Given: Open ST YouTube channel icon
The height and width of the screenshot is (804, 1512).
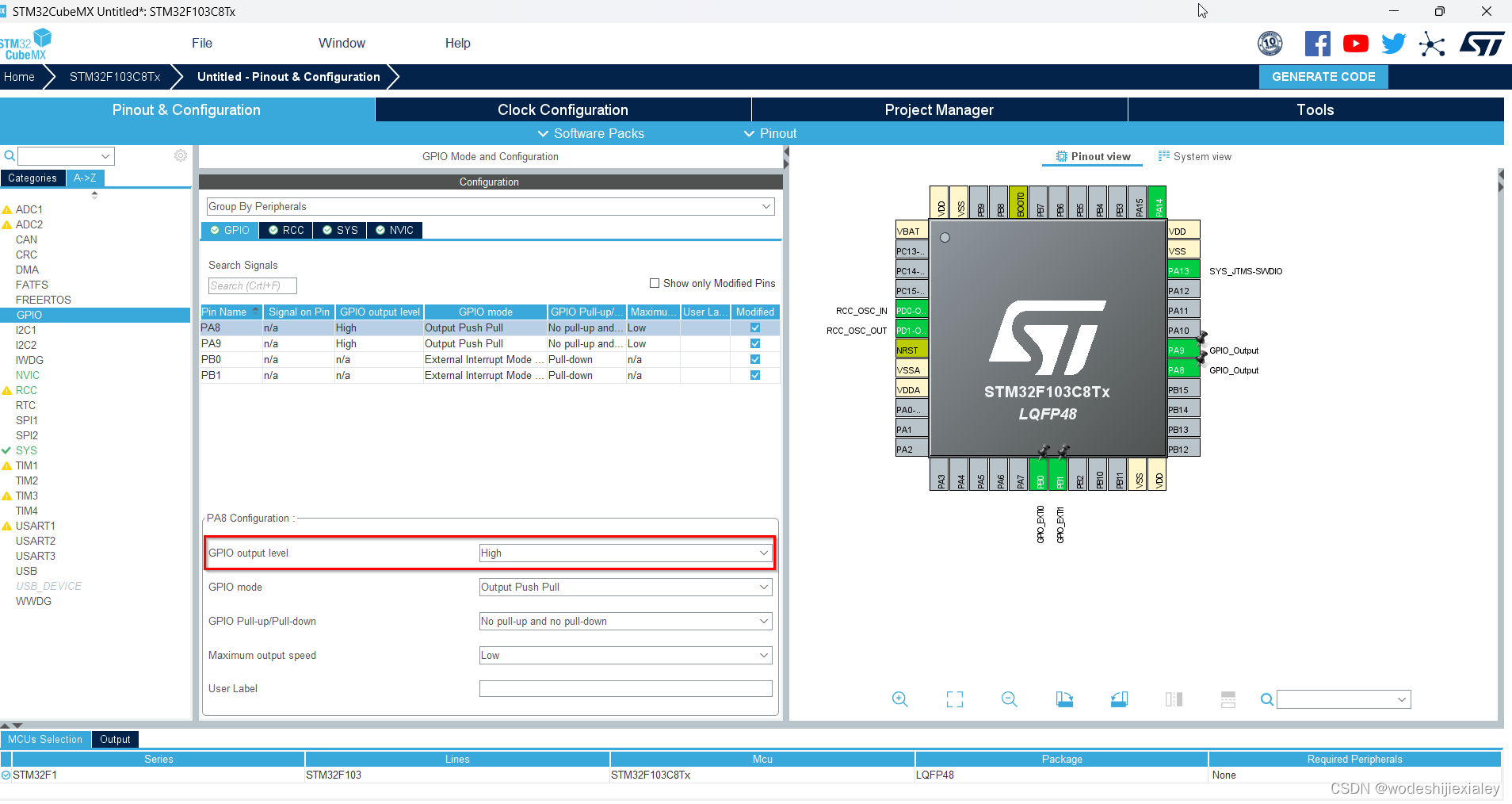Looking at the screenshot, I should [1356, 44].
